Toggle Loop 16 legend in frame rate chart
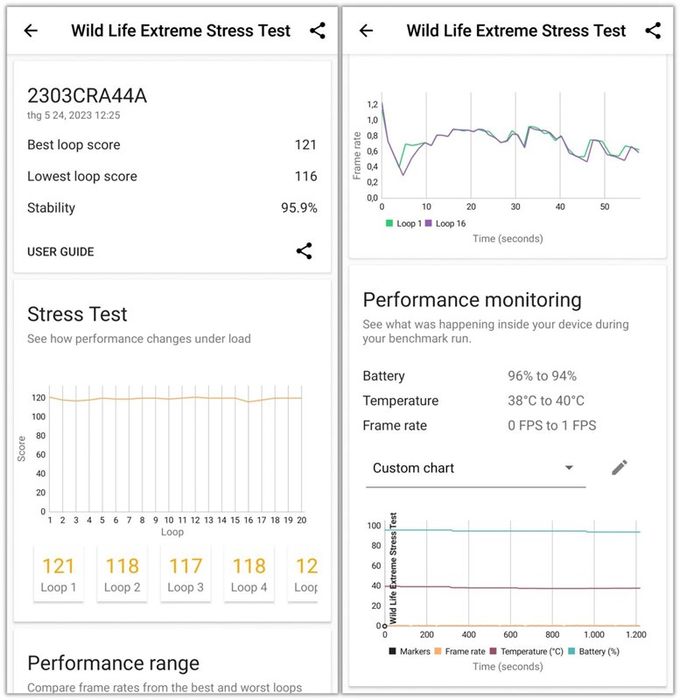The width and height of the screenshot is (680, 700). 446,223
